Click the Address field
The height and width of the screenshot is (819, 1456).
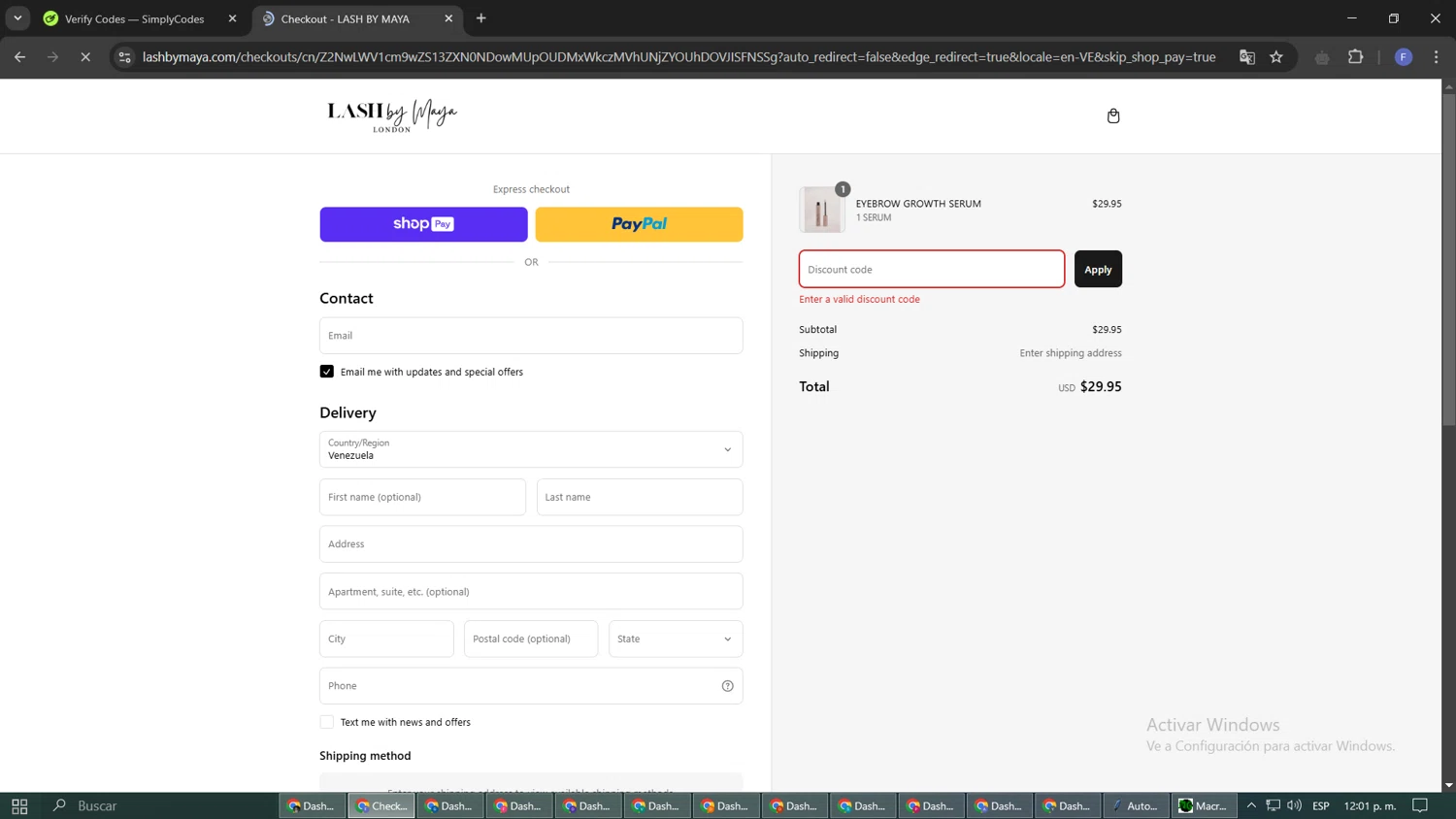pyautogui.click(x=531, y=544)
